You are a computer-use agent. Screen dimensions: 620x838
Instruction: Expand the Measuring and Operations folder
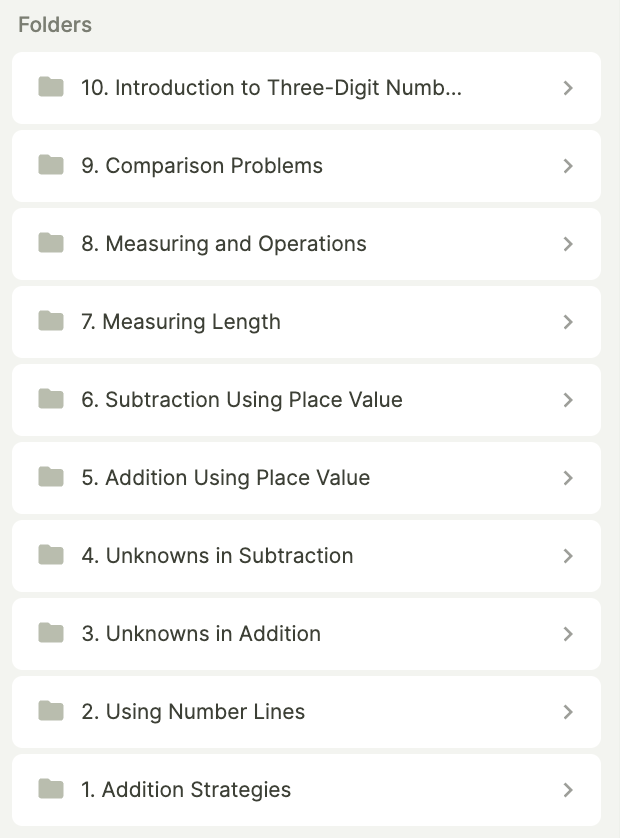click(x=568, y=244)
